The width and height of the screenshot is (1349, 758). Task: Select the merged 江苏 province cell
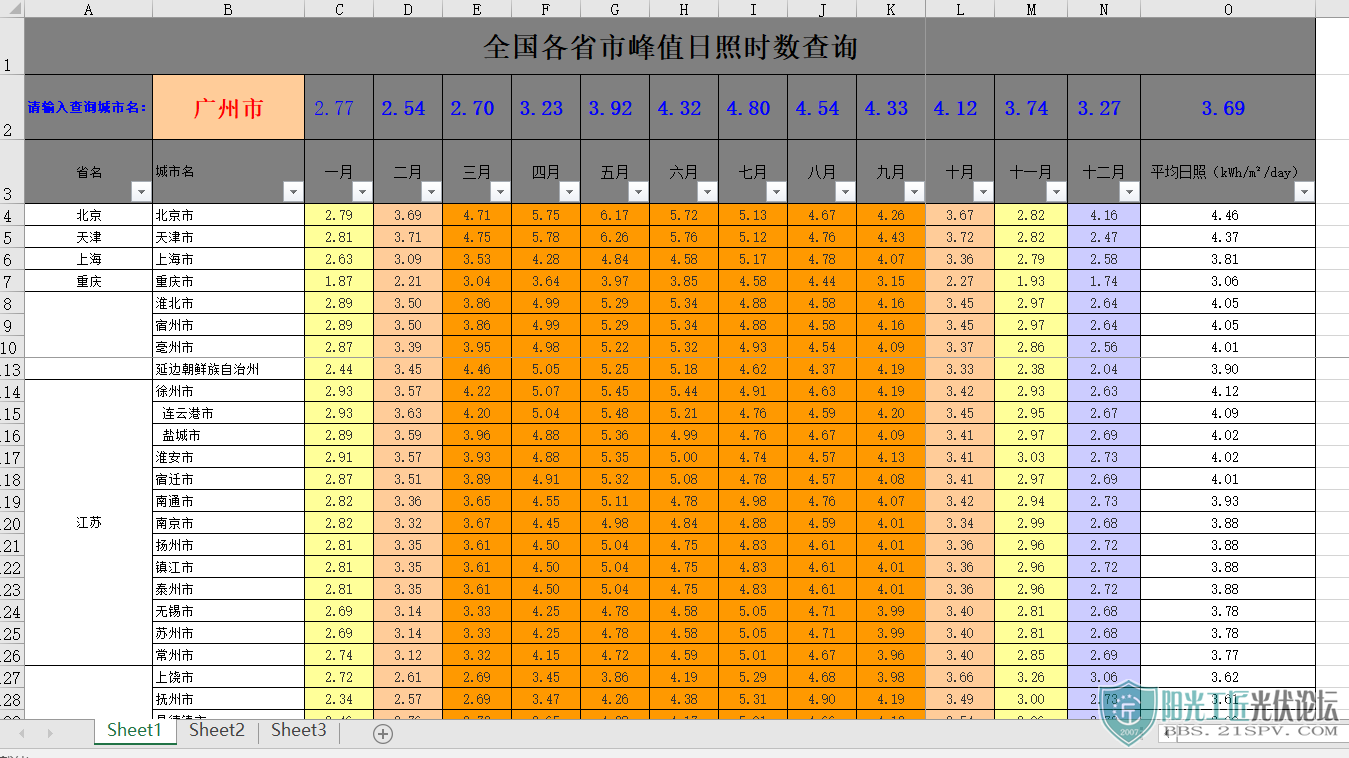pos(88,523)
